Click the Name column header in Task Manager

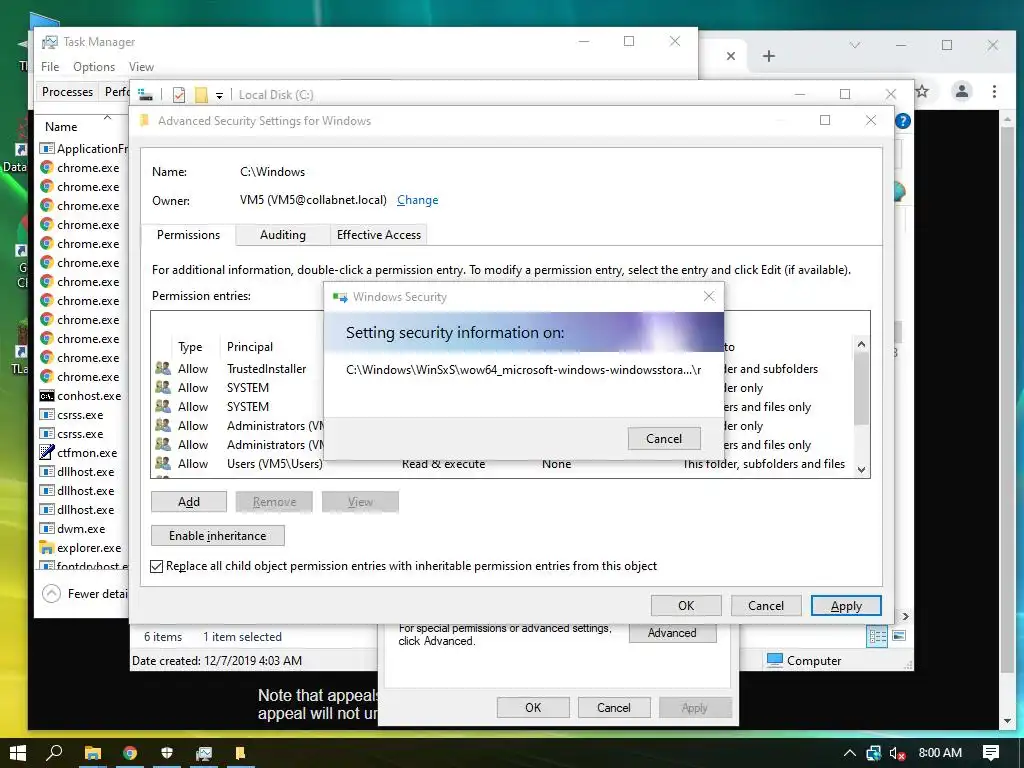[x=61, y=127]
